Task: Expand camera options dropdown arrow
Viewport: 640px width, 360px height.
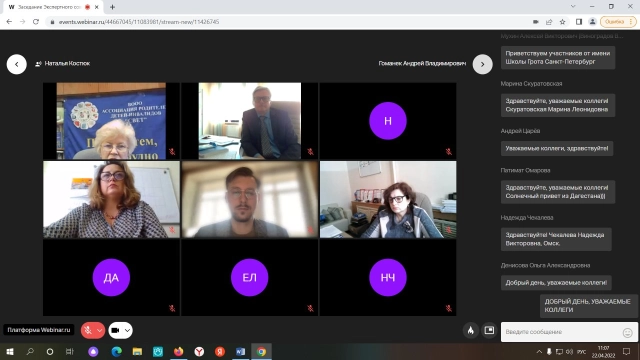Action: click(x=127, y=330)
